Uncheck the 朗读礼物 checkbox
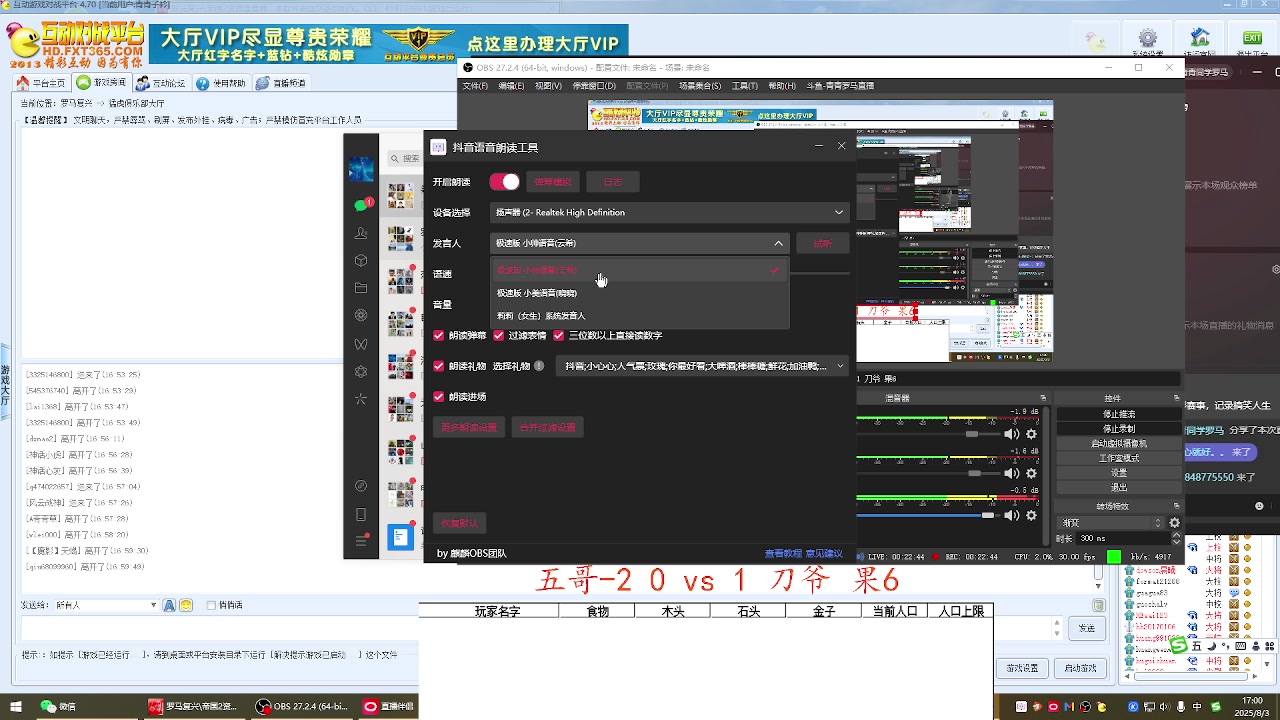1280x720 pixels. pyautogui.click(x=439, y=366)
